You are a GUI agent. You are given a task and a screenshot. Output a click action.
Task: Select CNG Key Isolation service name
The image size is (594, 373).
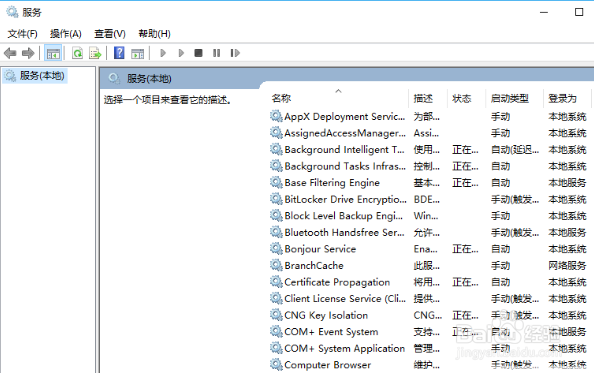click(326, 315)
